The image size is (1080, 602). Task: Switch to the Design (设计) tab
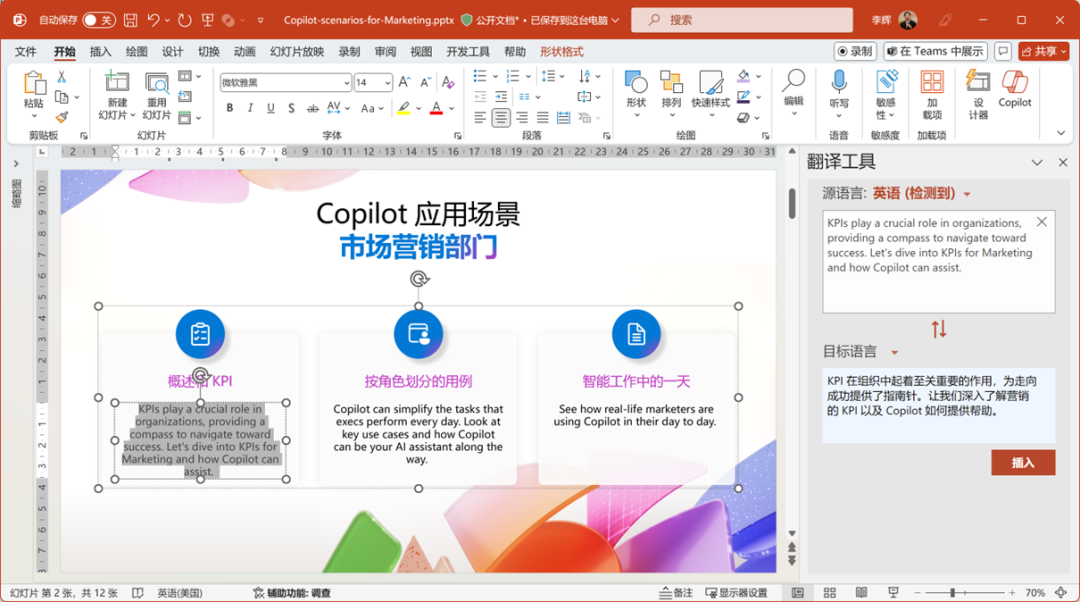click(x=172, y=52)
